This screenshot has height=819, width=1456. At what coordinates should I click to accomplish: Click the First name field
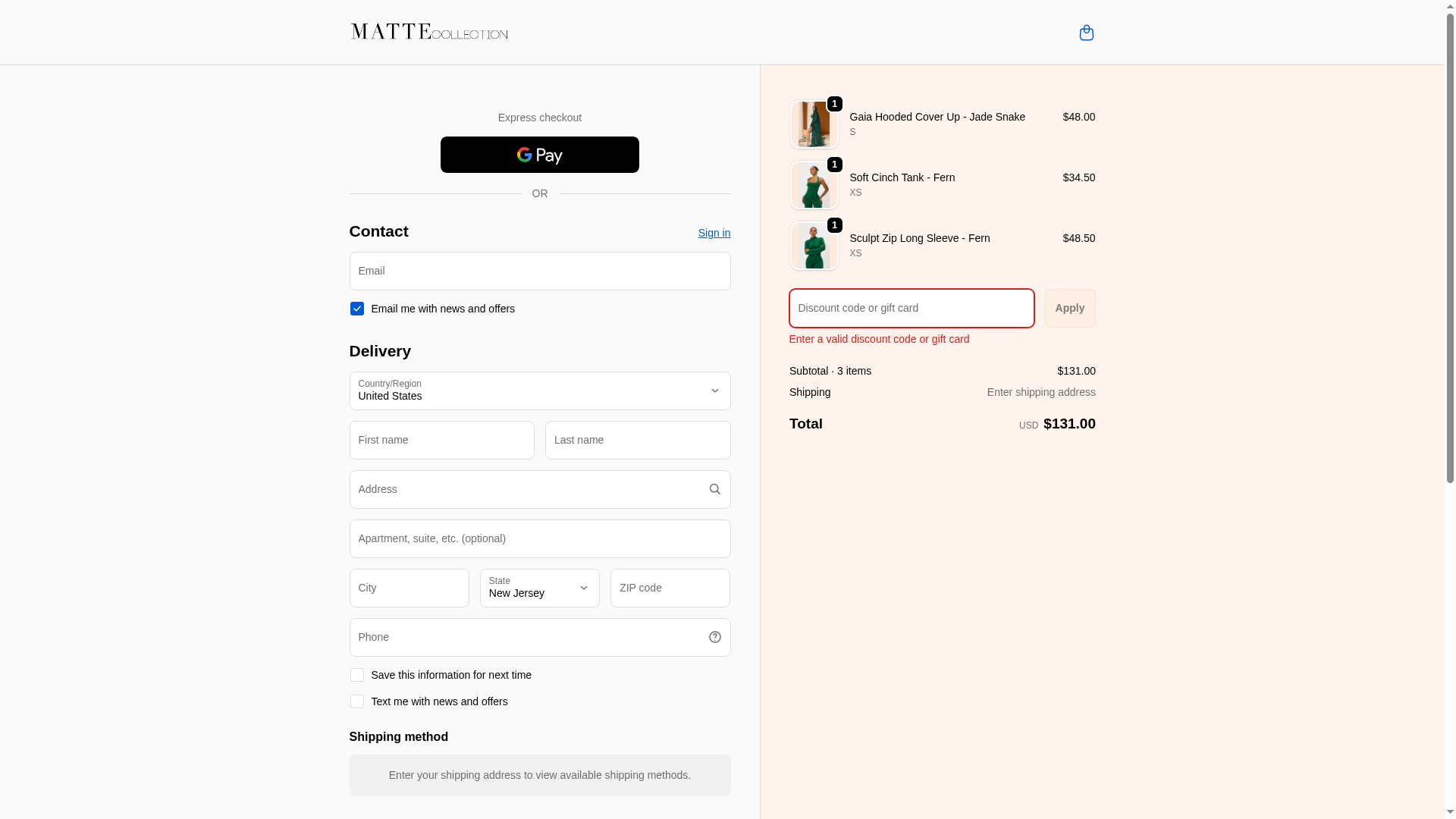coord(441,440)
